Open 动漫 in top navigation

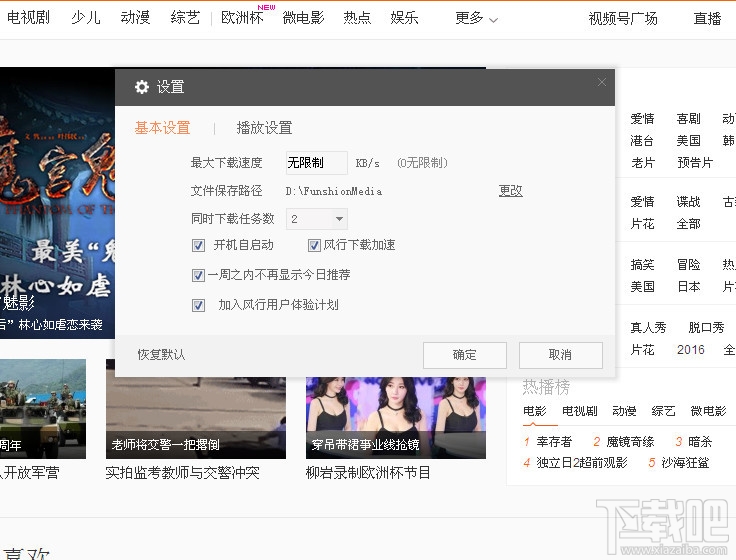tap(135, 17)
